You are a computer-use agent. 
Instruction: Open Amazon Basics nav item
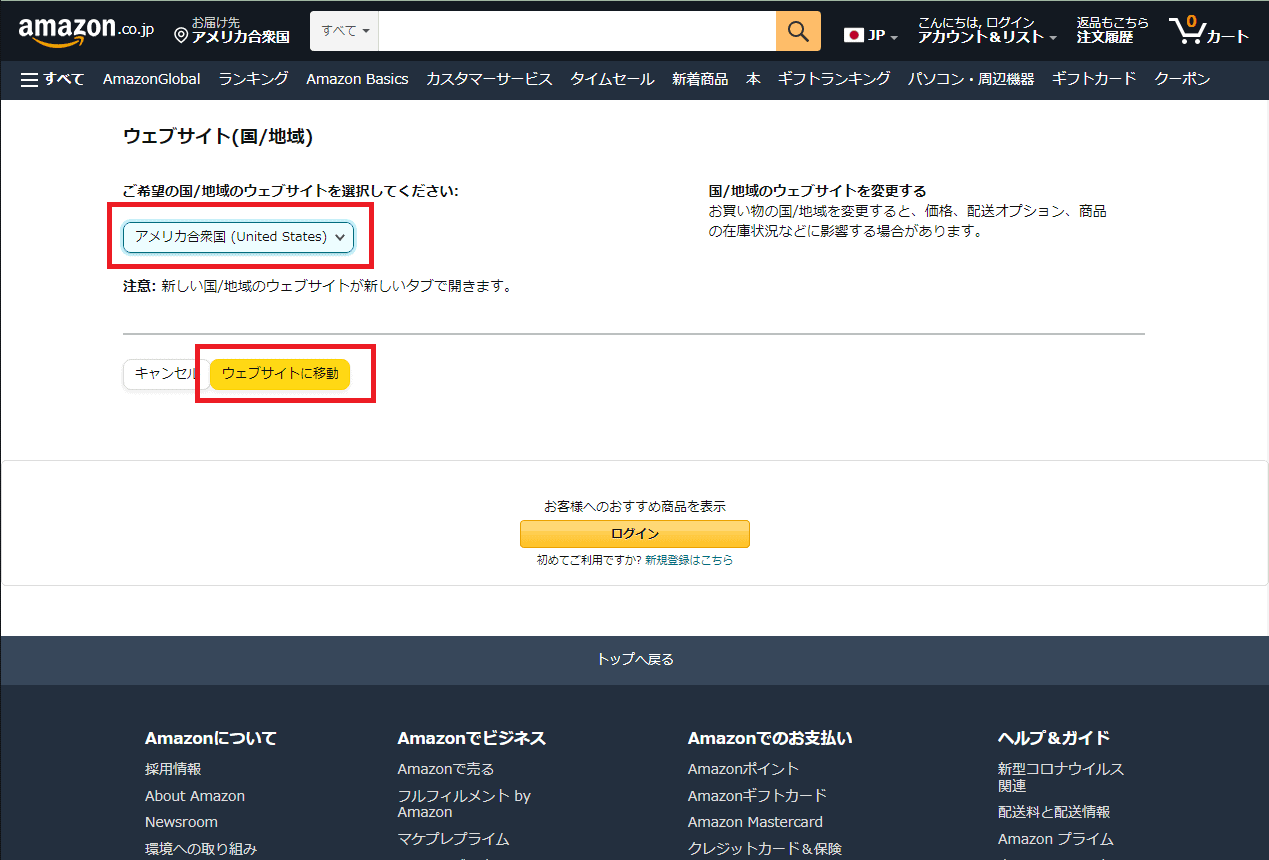tap(357, 79)
